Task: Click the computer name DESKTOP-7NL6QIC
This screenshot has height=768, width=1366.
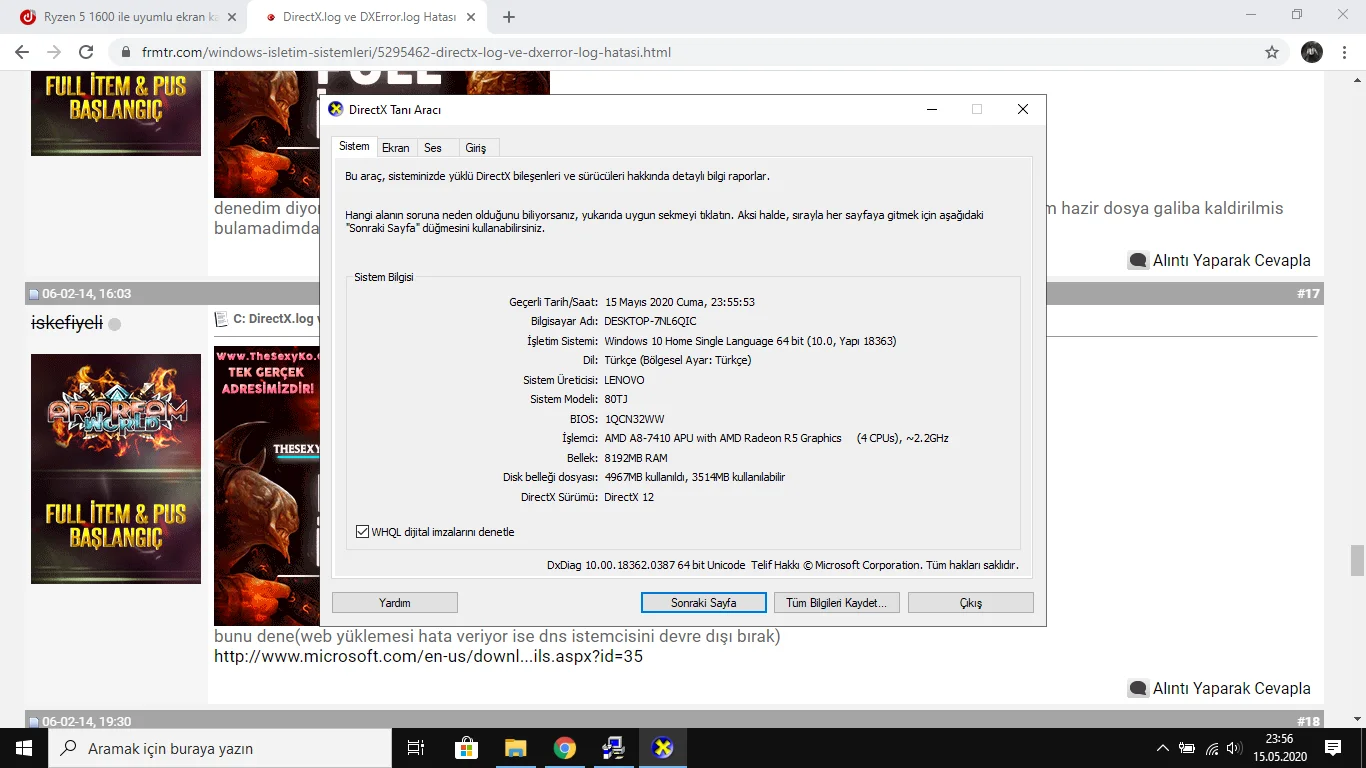Action: tap(650, 322)
